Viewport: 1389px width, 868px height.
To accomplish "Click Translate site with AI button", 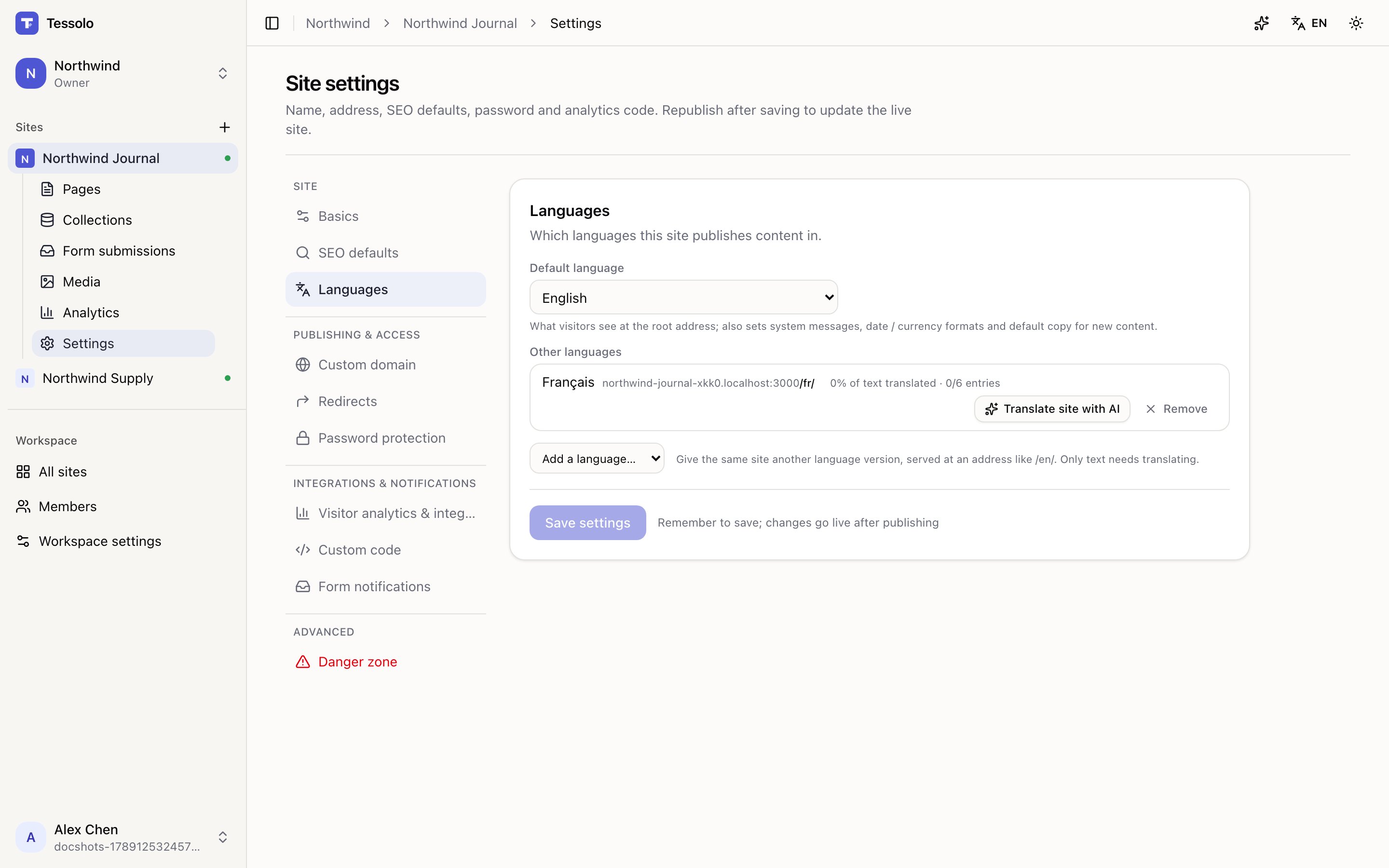I will click(1052, 409).
